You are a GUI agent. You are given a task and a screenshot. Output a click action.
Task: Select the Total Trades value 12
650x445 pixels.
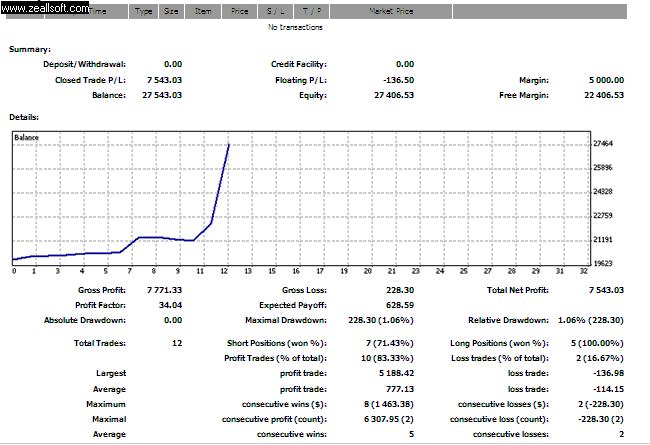click(x=177, y=343)
